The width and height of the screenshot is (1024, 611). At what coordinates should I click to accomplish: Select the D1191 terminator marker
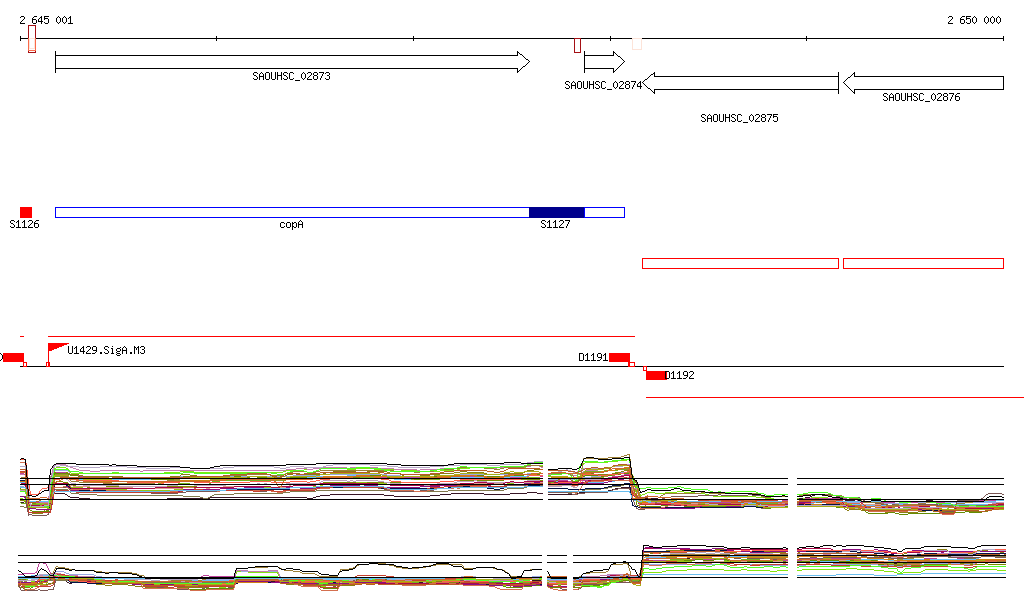click(x=620, y=357)
